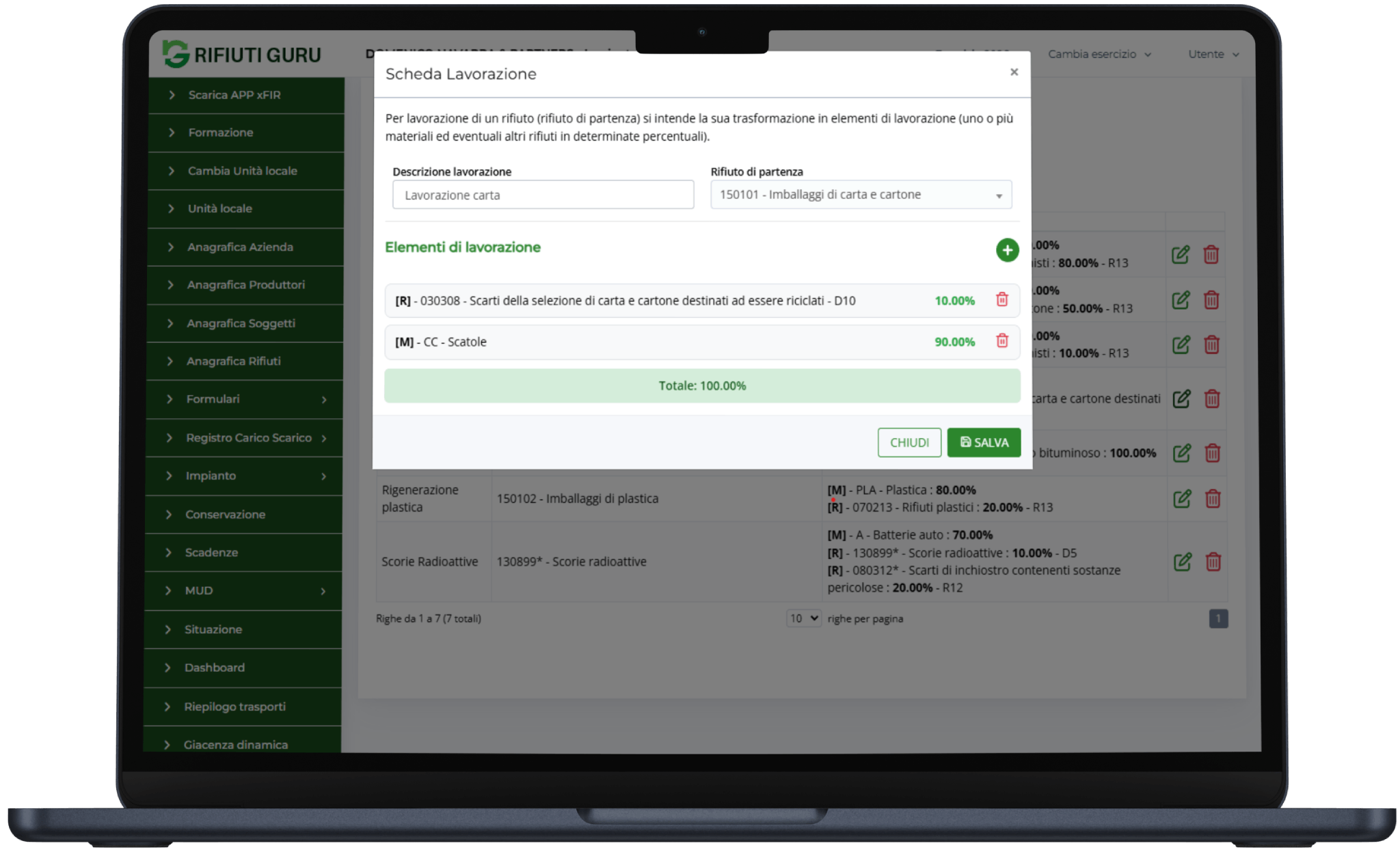Remove the 030308 scarti element
Viewport: 1400px width, 865px height.
click(1002, 300)
